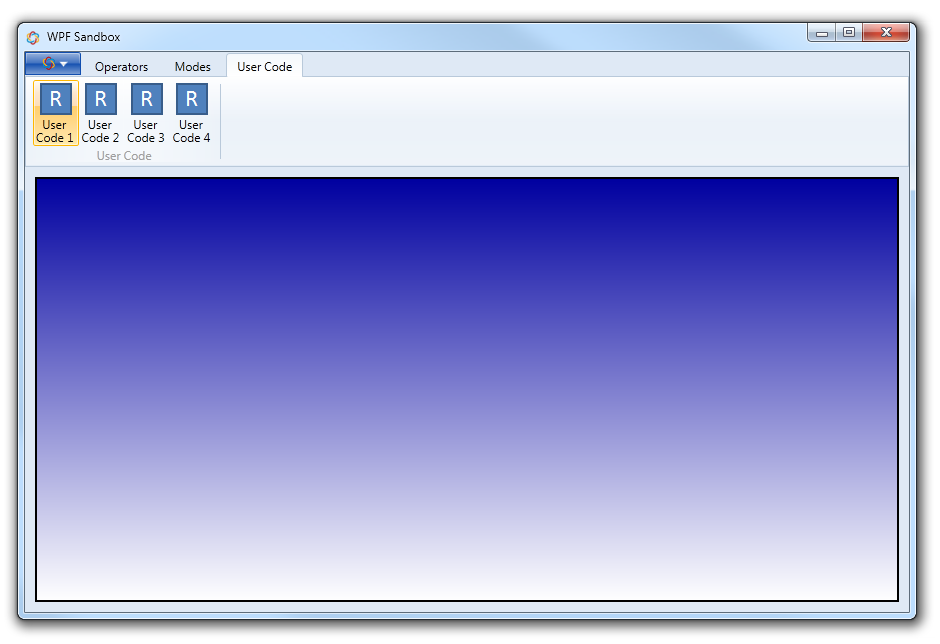Choose the 'User Code 3' text label
This screenshot has width=940, height=644.
(x=146, y=132)
